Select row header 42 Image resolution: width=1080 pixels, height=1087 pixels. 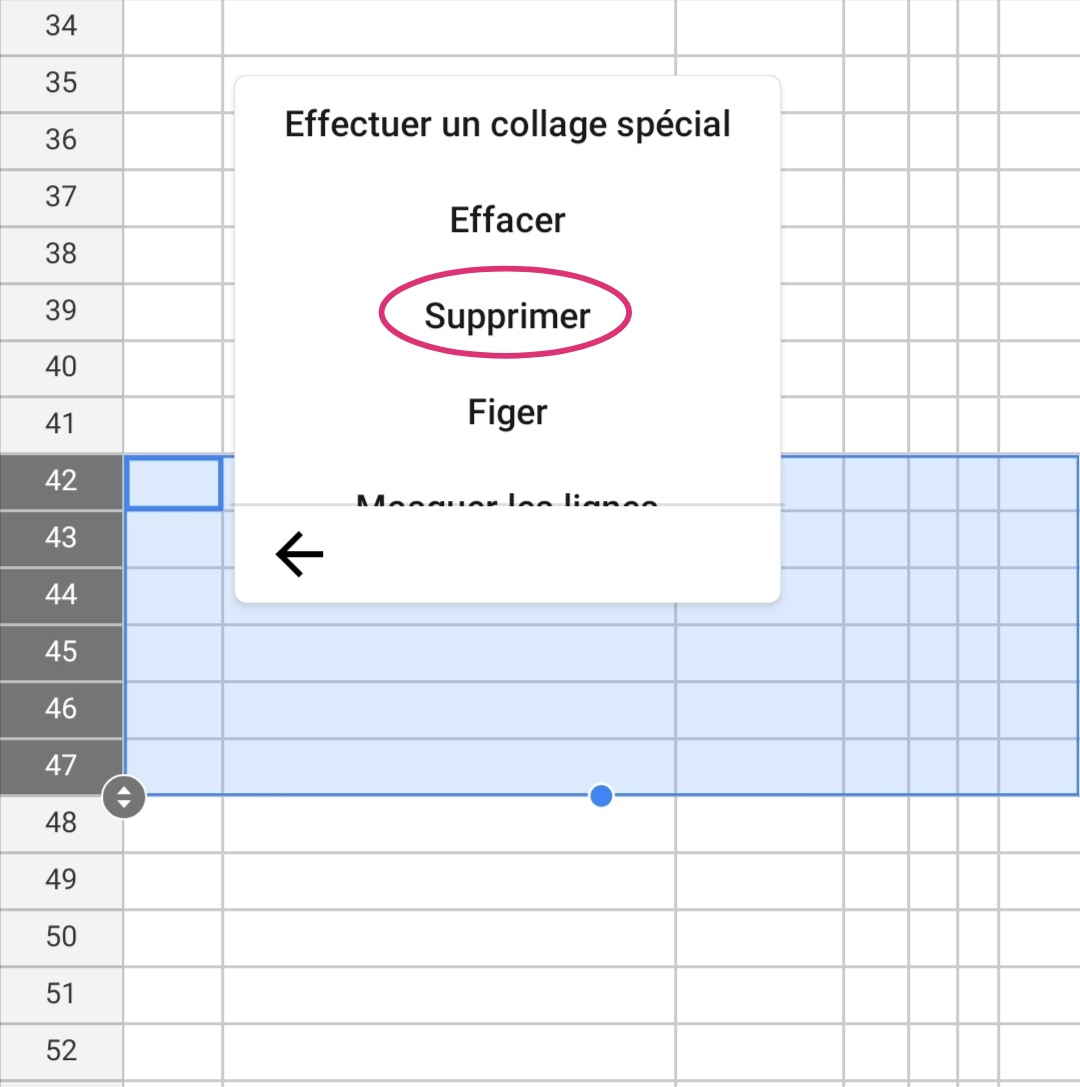point(61,482)
